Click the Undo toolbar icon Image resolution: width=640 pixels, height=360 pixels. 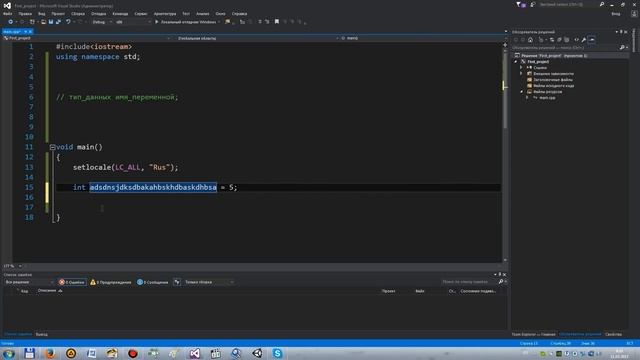coord(68,22)
